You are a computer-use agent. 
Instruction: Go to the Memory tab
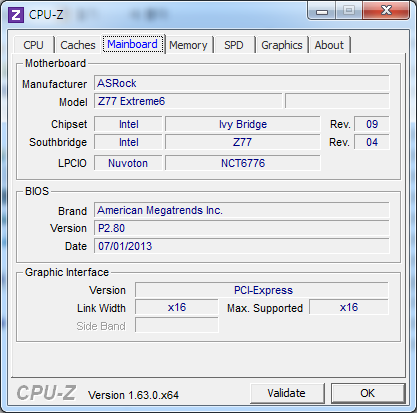pyautogui.click(x=188, y=45)
